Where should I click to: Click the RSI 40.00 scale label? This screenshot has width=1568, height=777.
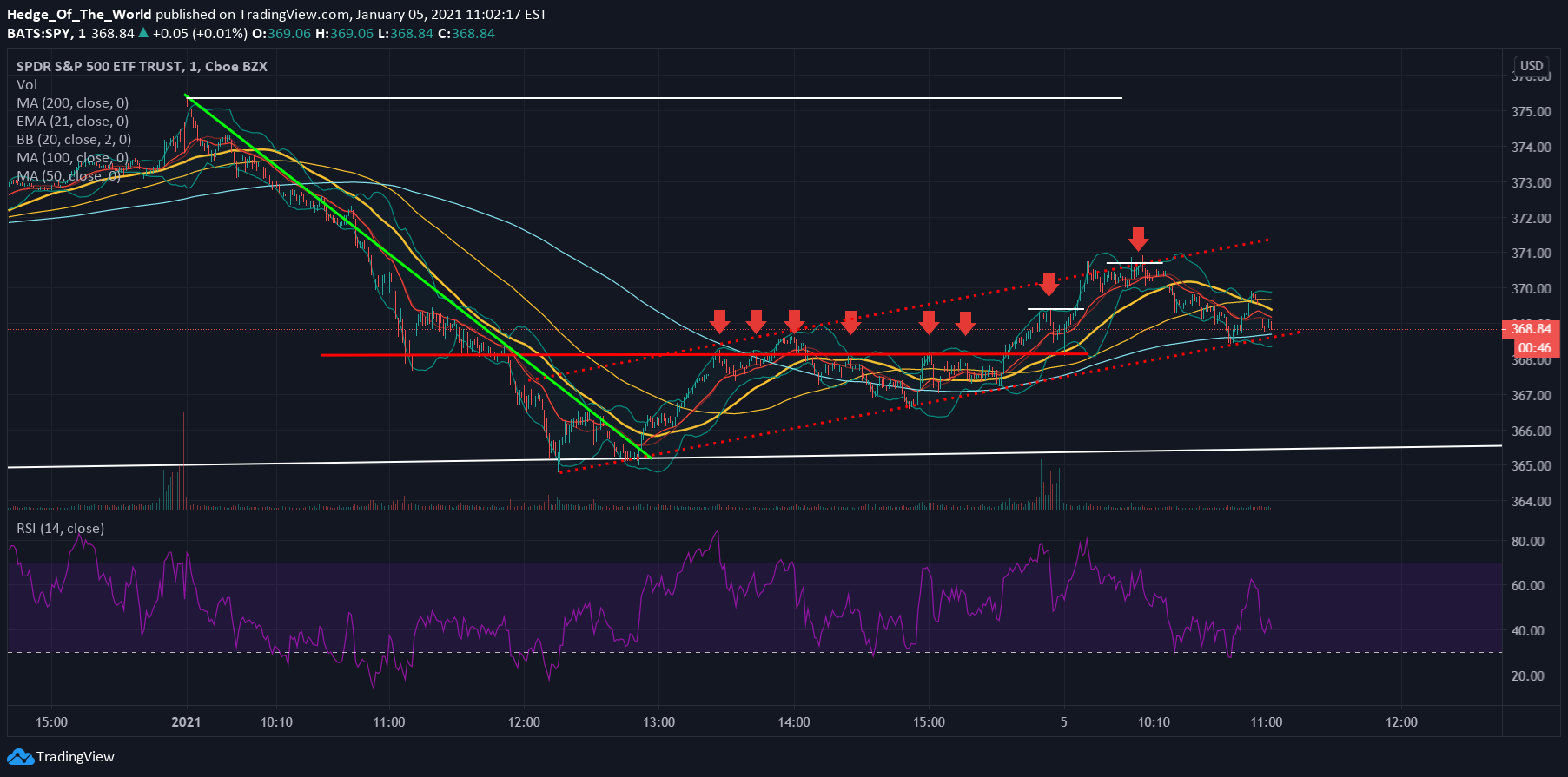(x=1527, y=630)
